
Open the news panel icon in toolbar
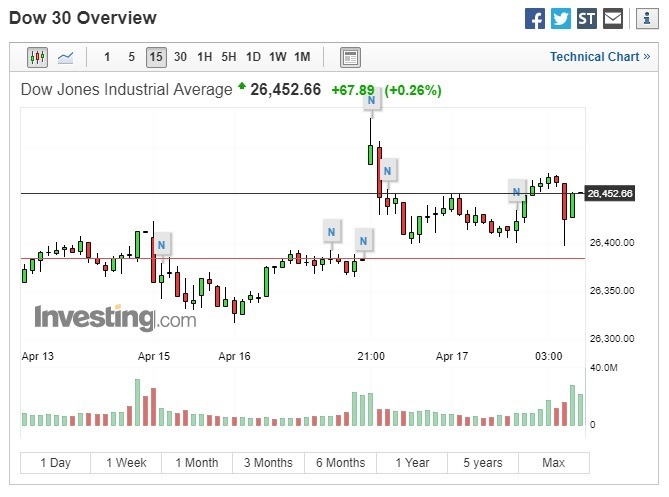coord(350,57)
